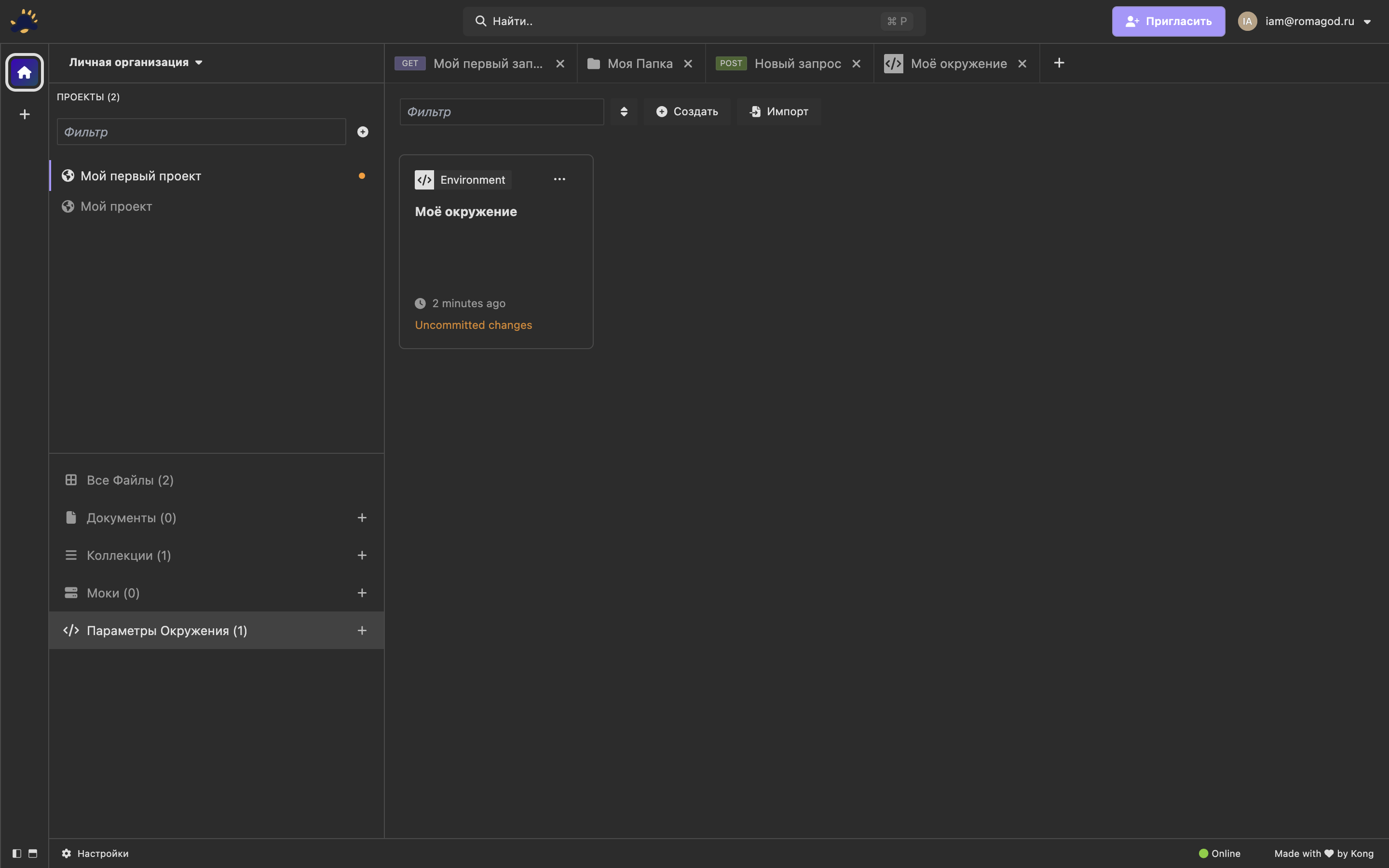Click the Insomnia logo in the top-left corner
1389x868 pixels.
coord(24,21)
